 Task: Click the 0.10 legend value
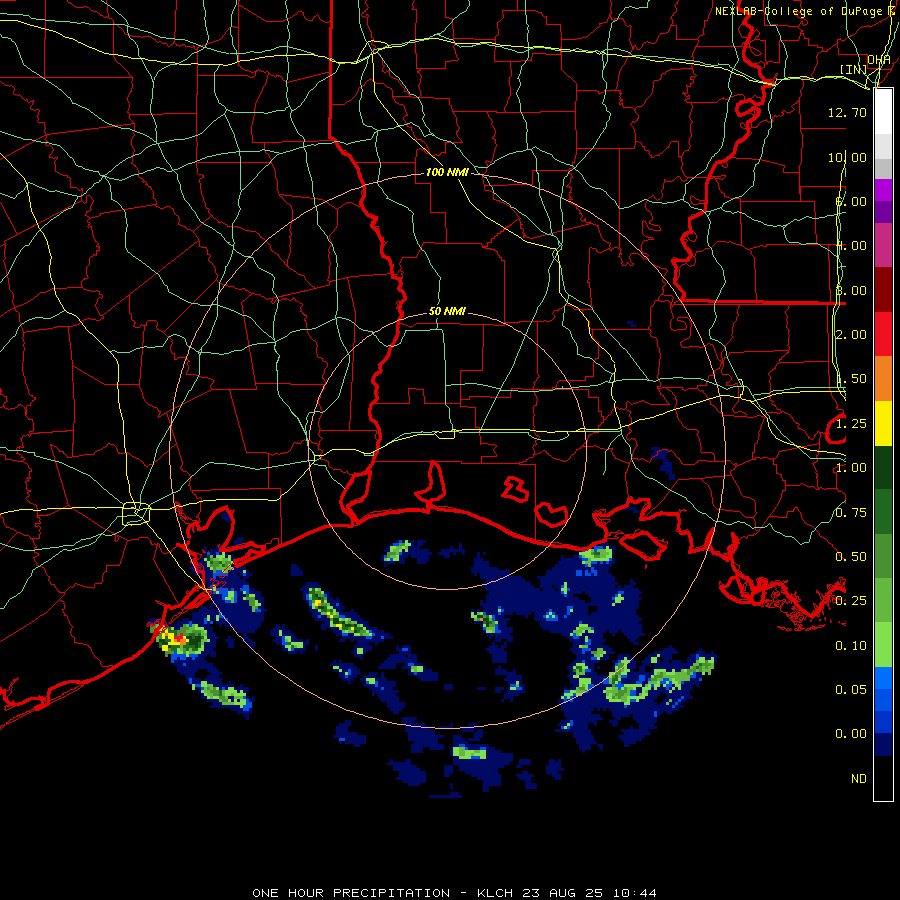point(851,646)
